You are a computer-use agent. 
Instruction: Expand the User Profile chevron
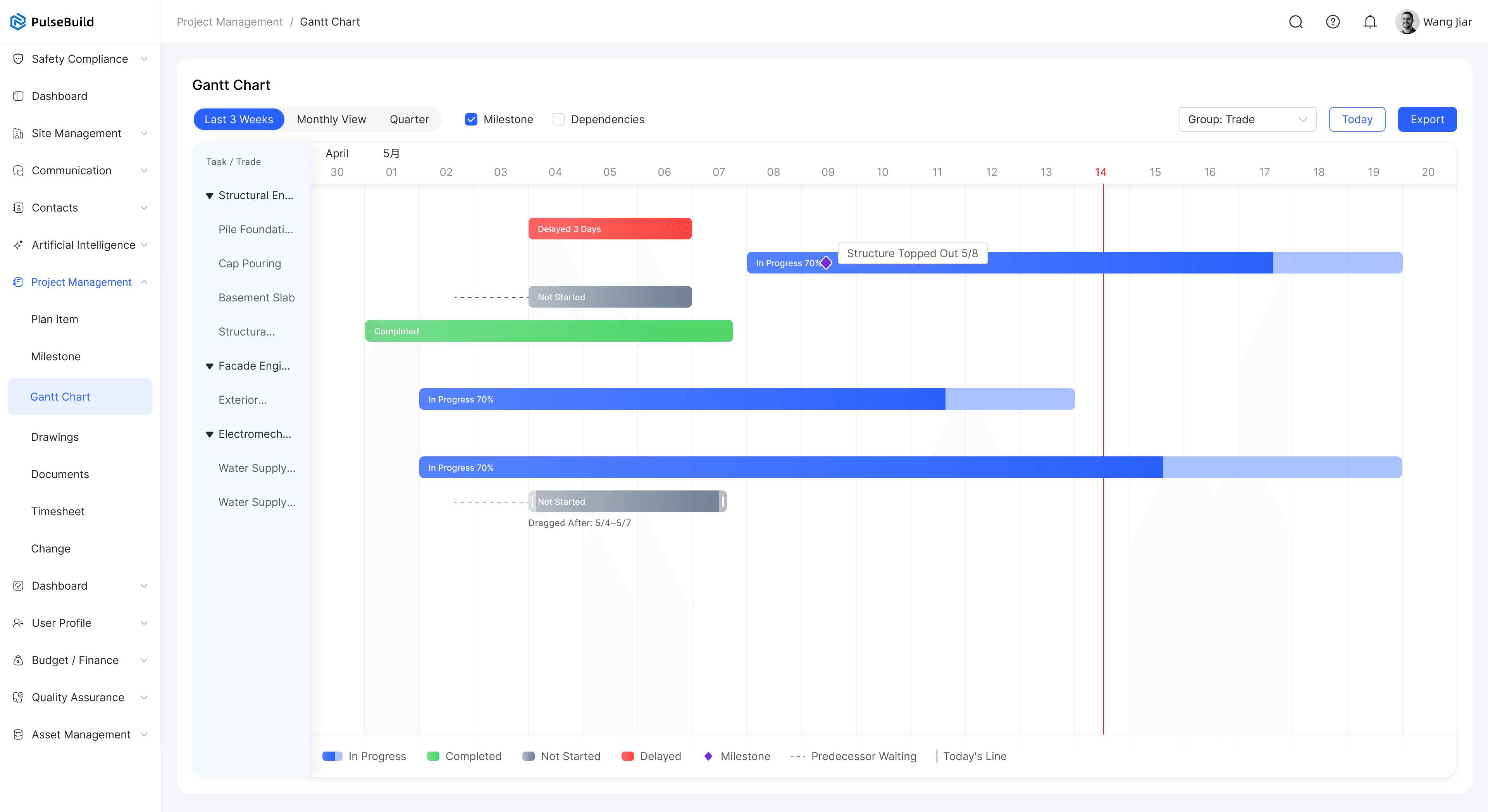(145, 623)
